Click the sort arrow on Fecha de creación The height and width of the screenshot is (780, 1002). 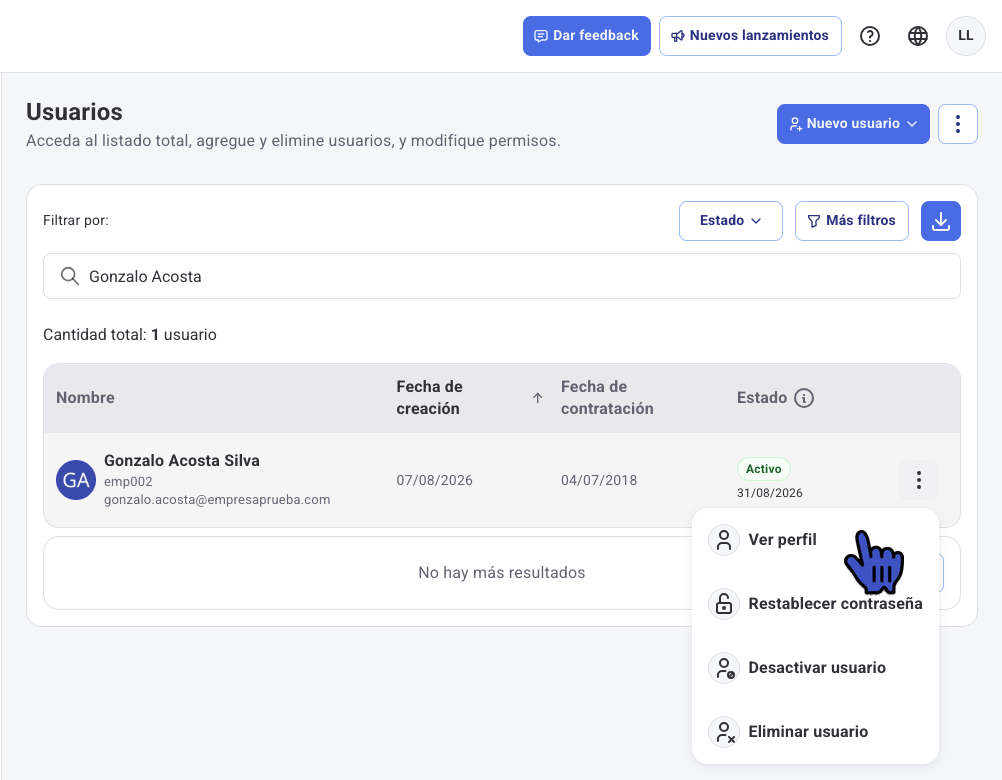pos(537,398)
